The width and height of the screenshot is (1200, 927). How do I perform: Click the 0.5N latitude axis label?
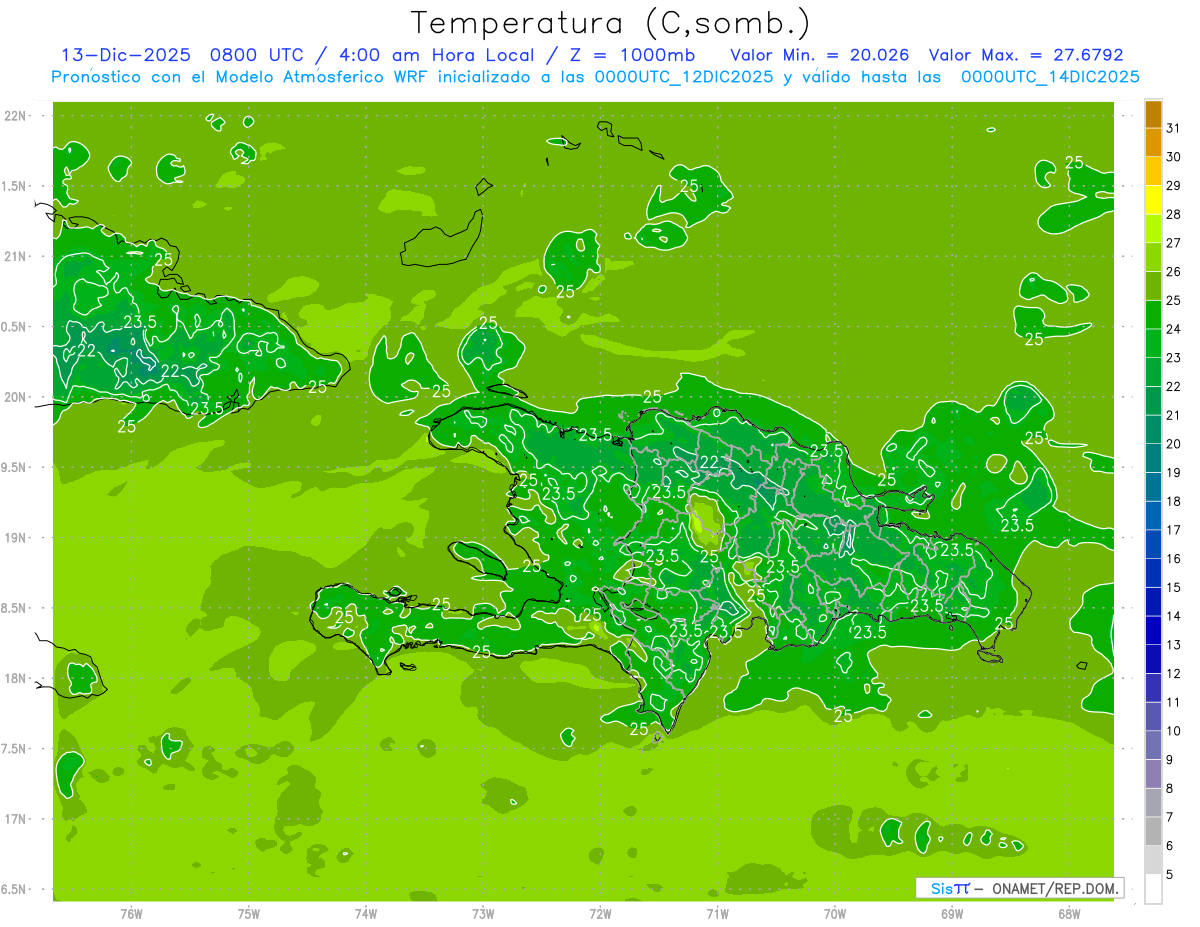[15, 327]
